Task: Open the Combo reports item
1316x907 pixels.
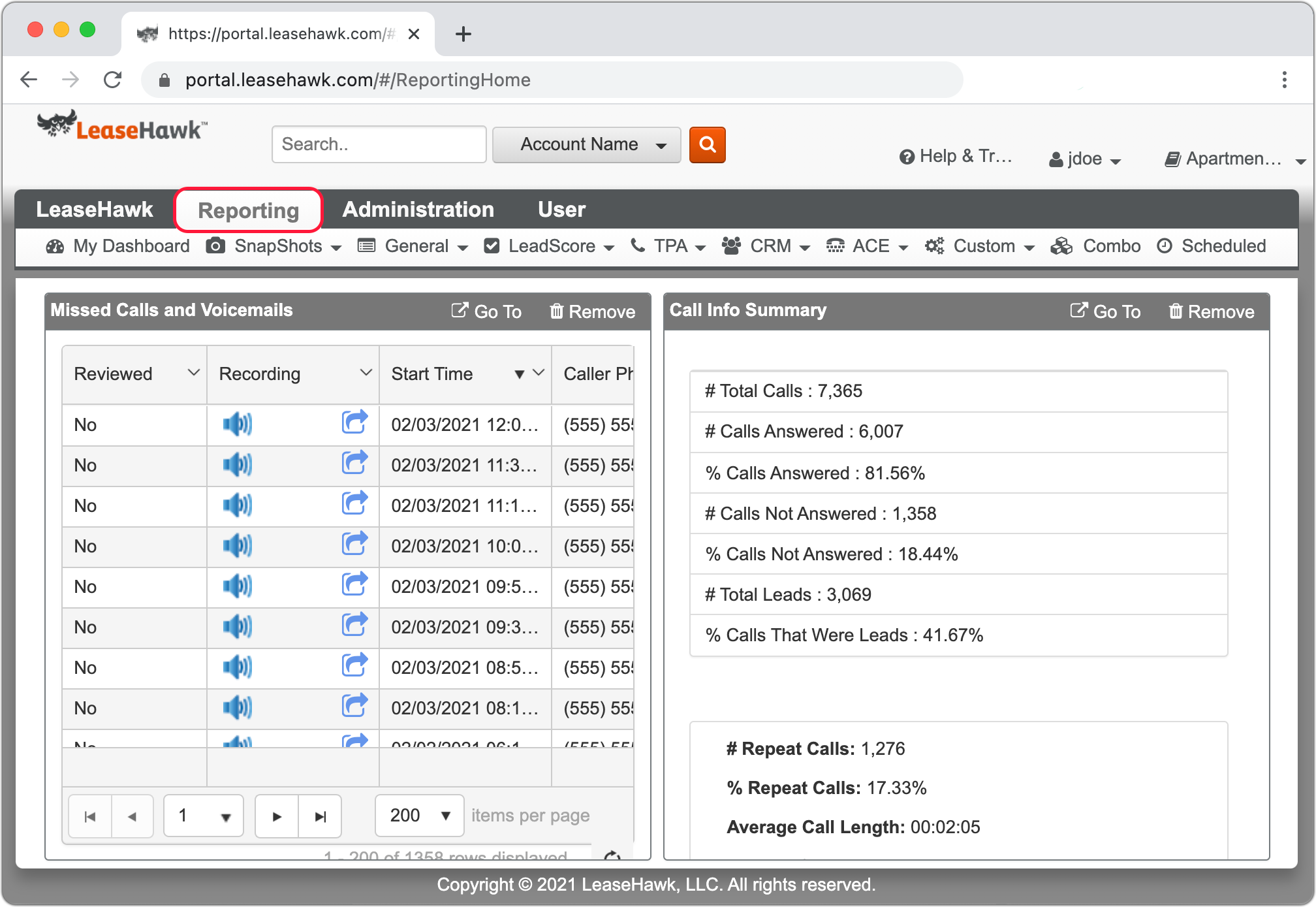Action: 1096,246
